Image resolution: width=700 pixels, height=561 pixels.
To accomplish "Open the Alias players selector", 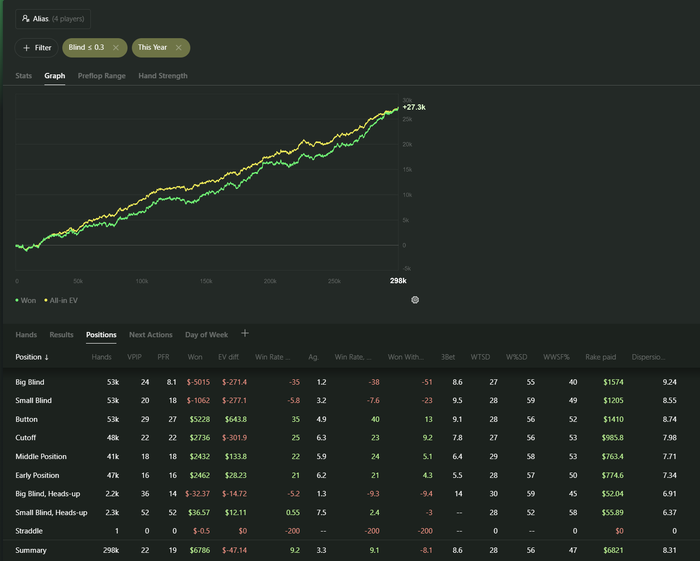I will coord(52,18).
